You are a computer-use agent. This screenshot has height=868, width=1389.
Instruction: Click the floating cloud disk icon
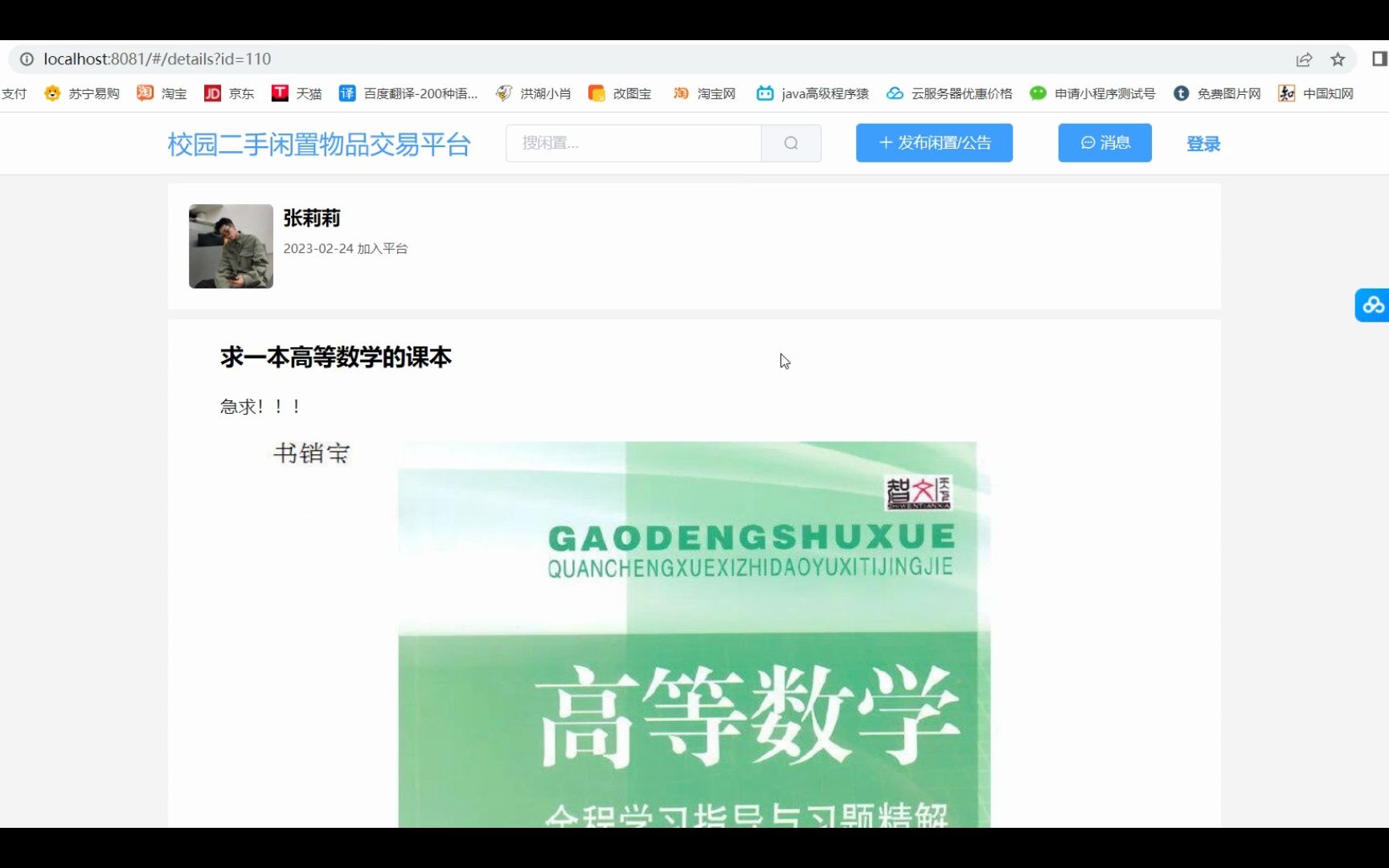point(1372,305)
